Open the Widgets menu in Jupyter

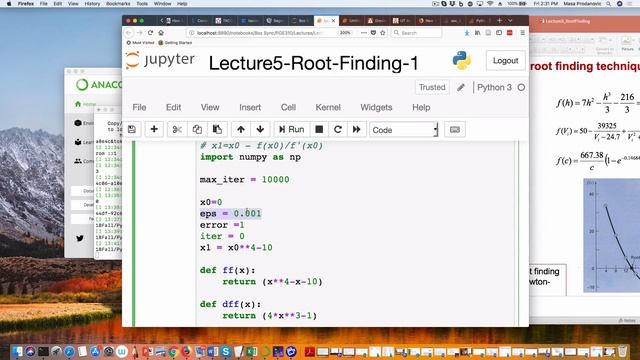[376, 107]
